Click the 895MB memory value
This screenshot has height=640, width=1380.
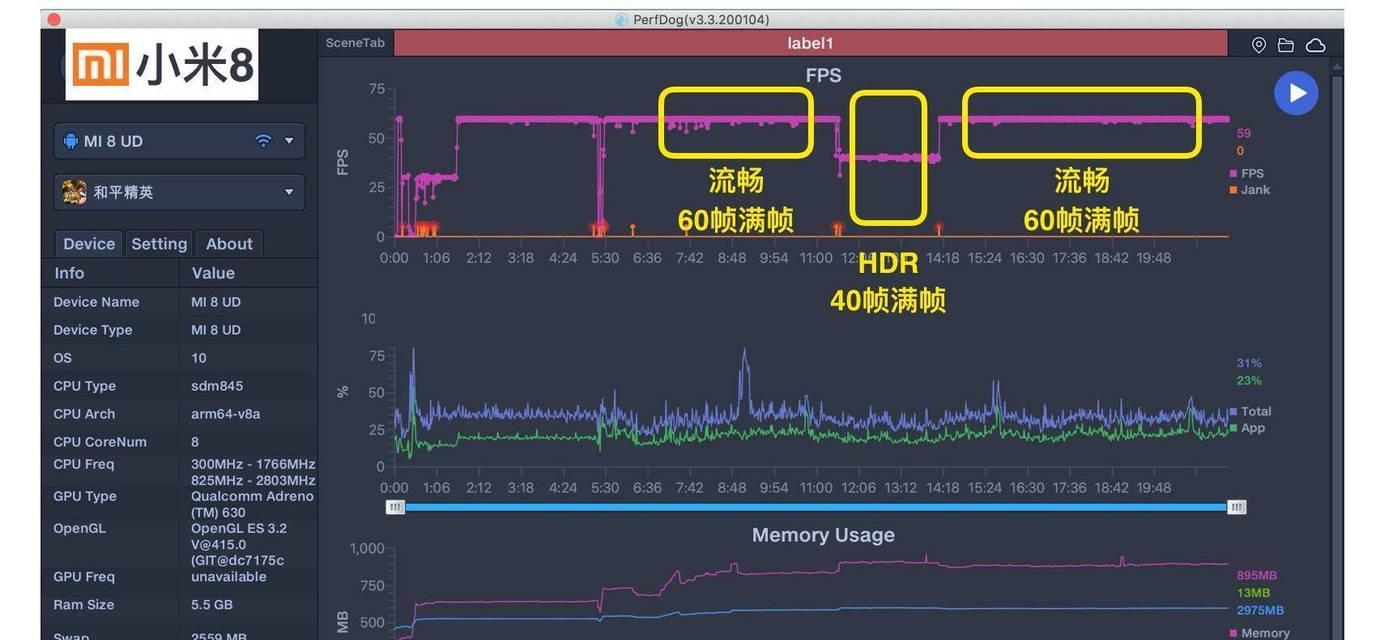[x=1256, y=576]
